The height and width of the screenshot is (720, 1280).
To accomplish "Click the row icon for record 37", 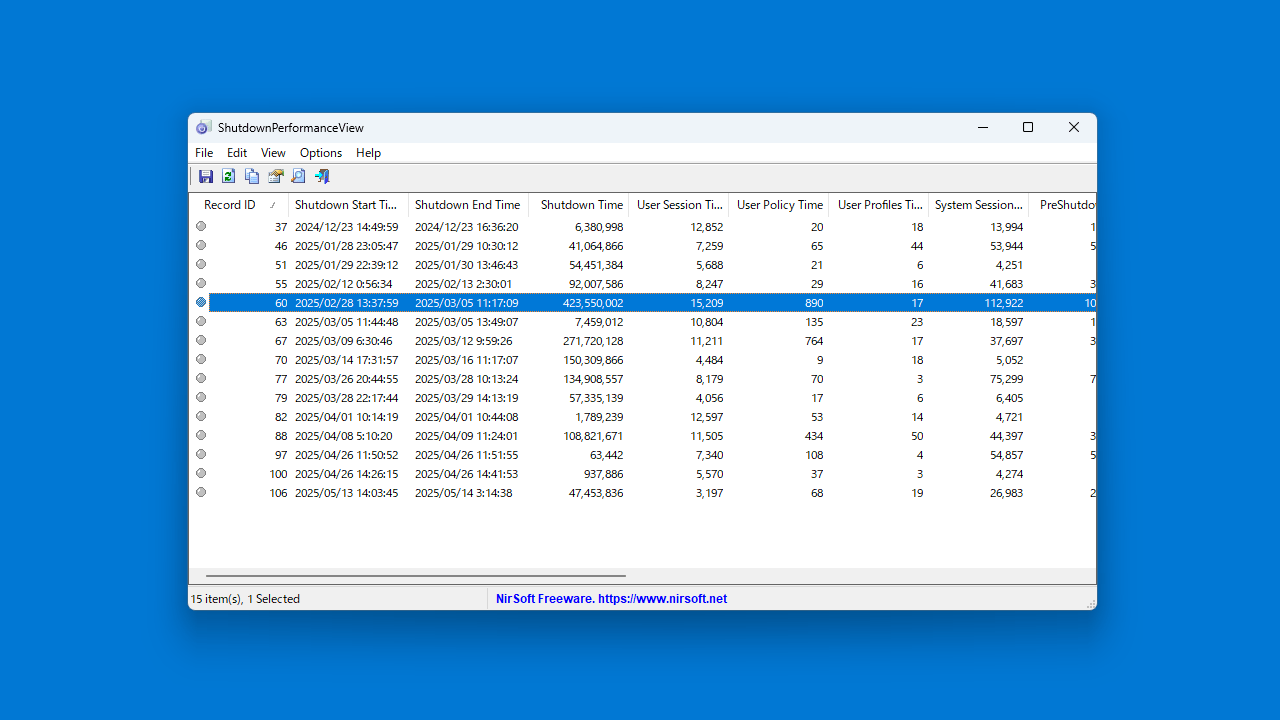I will tap(201, 226).
